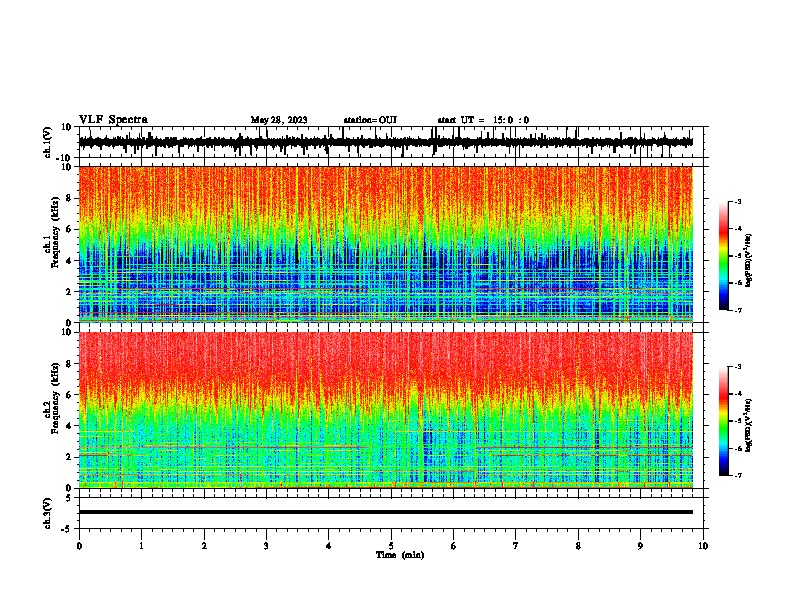The height and width of the screenshot is (612, 792).
Task: Click the ch.2 "Frequency (kHz)" axis label
Action: [x=56, y=398]
